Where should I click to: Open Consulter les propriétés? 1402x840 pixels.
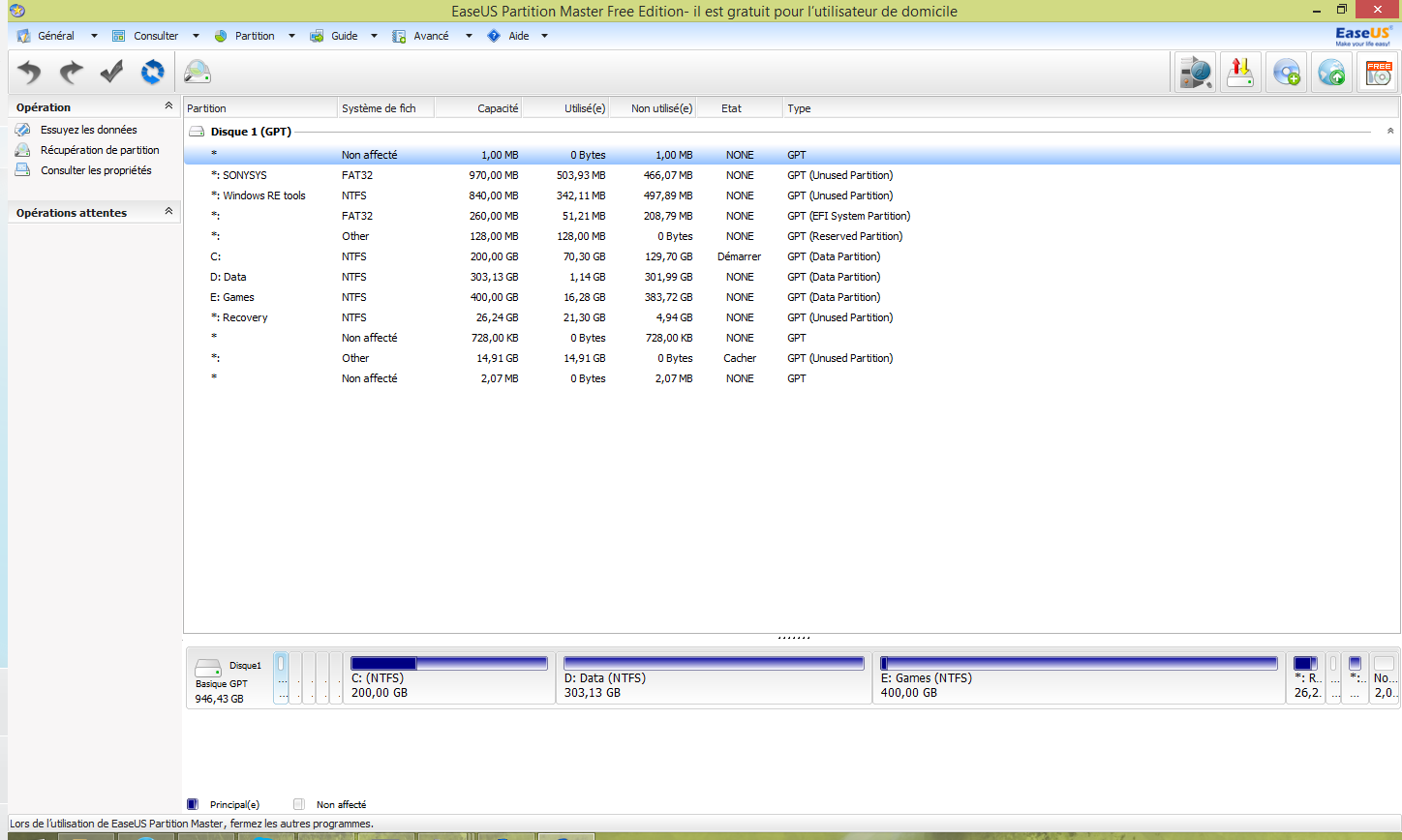96,170
